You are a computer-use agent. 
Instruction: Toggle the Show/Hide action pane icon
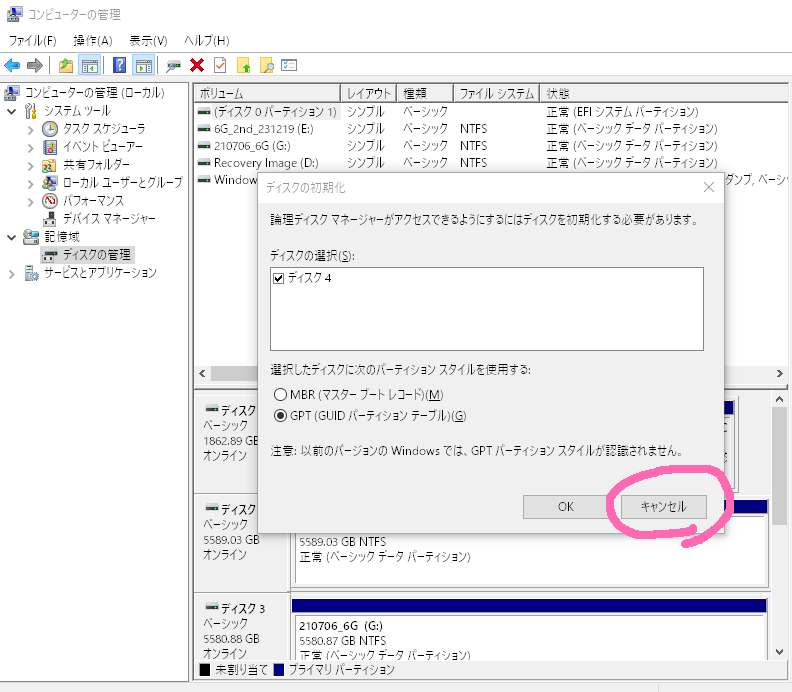(x=143, y=65)
